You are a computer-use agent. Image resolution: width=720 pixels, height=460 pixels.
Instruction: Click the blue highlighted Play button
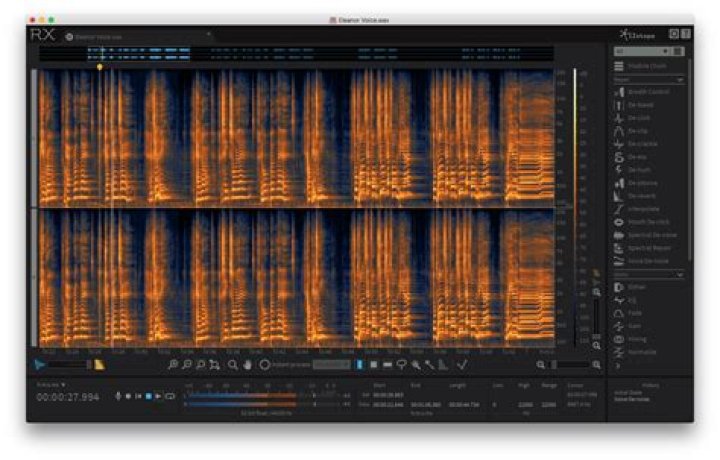click(x=148, y=396)
